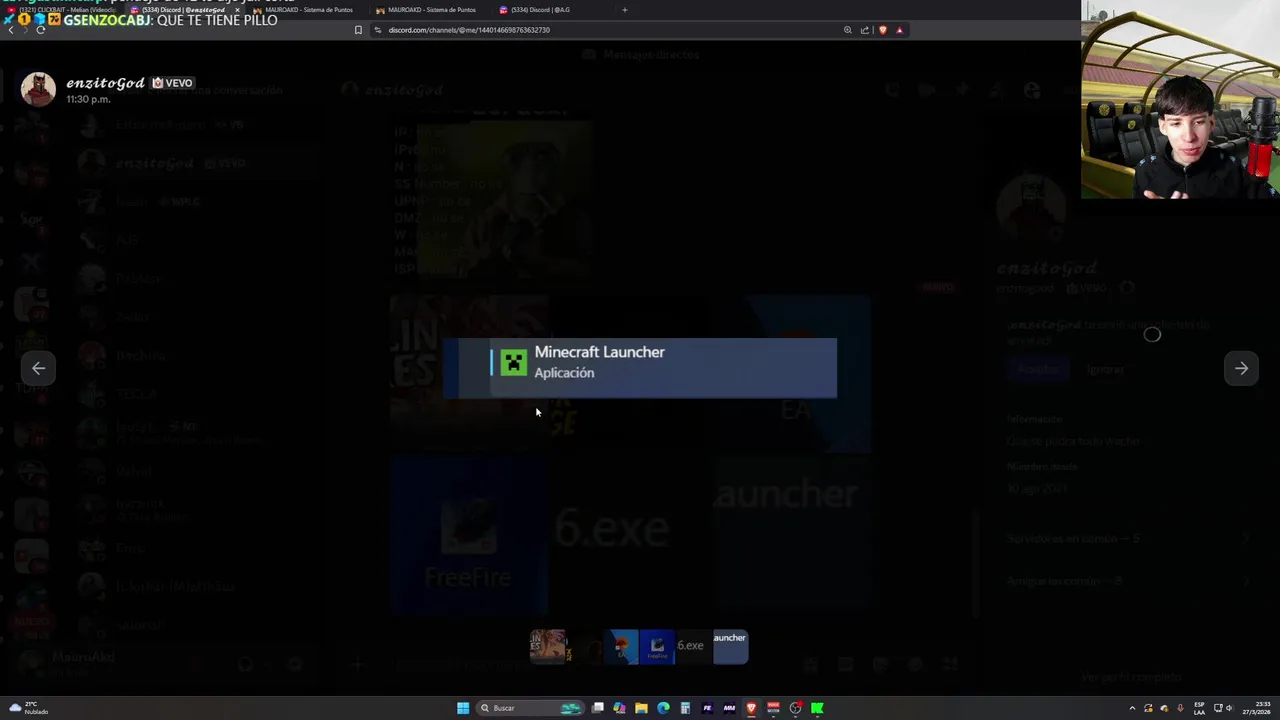Select the first comic-style thumbnail in the carousel
Screen dimensions: 1280x720
[x=548, y=646]
